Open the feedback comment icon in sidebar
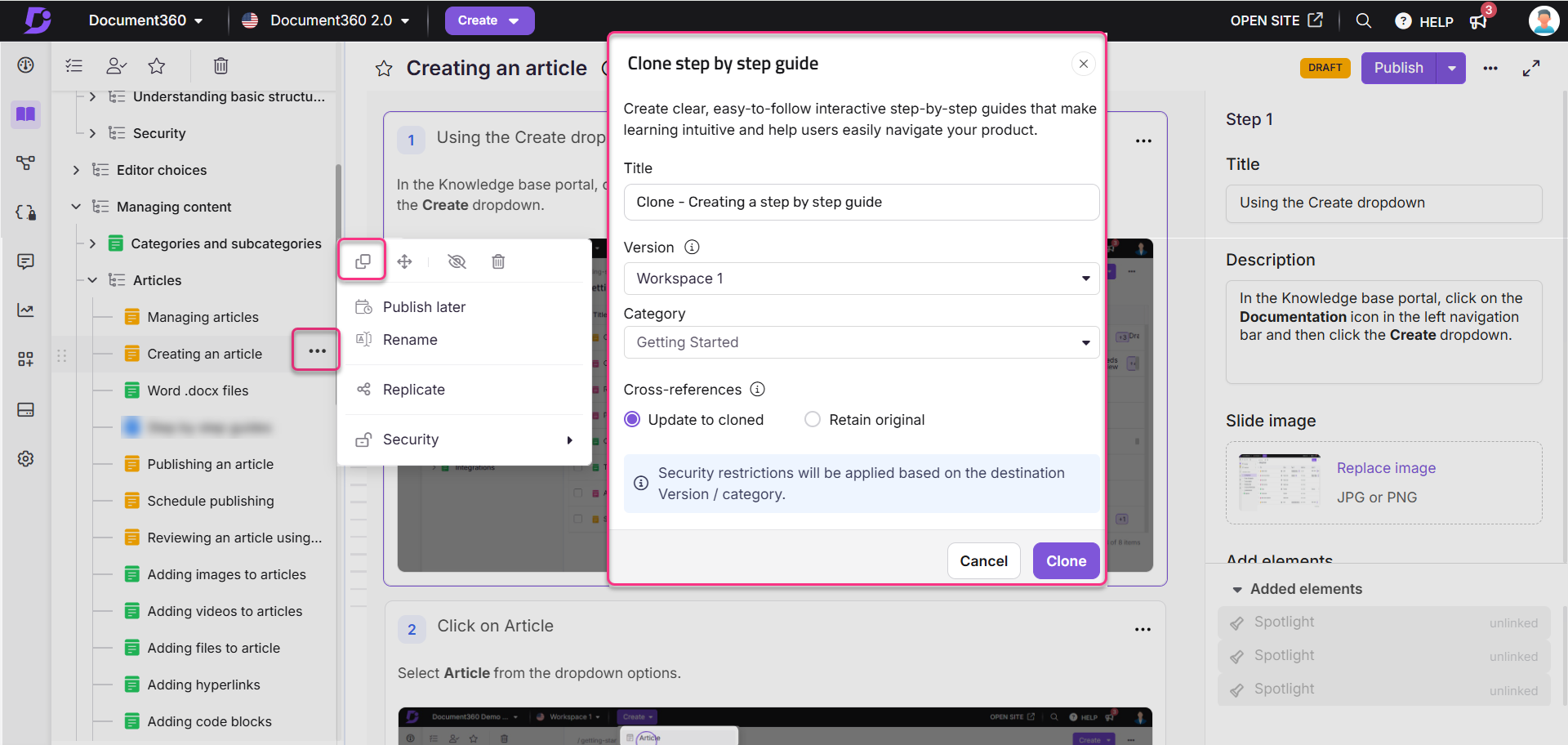Viewport: 1568px width, 745px height. pyautogui.click(x=26, y=261)
